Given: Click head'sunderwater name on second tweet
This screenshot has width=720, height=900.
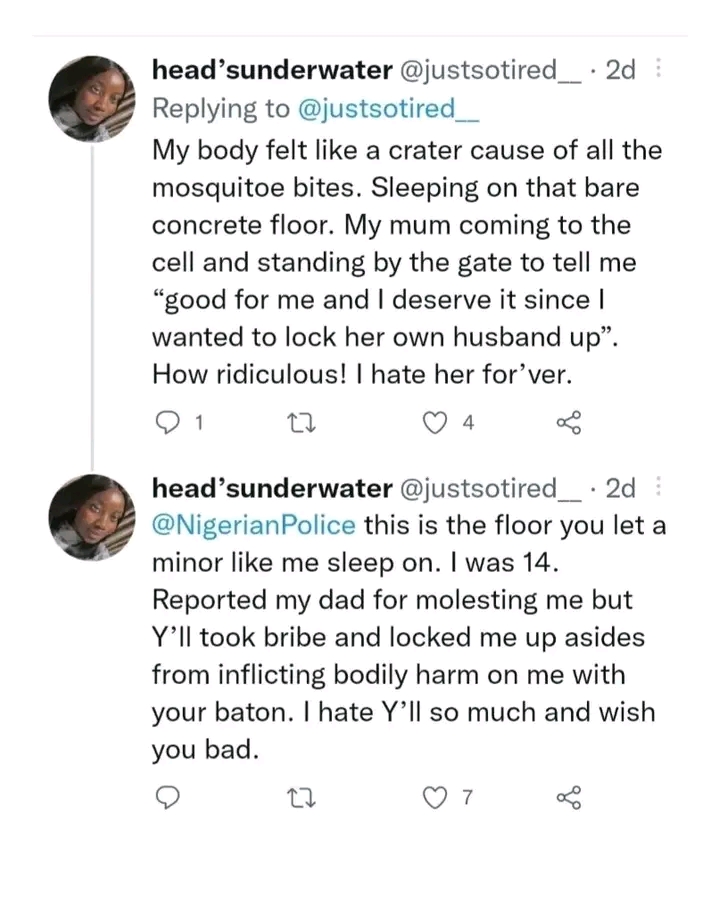Looking at the screenshot, I should (x=270, y=488).
